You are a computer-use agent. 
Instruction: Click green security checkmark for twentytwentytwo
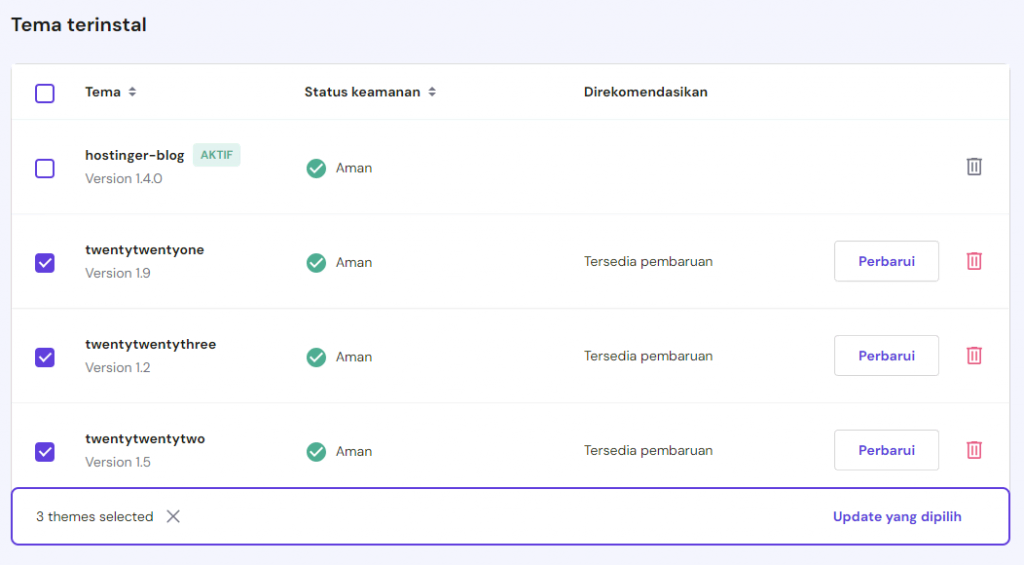(316, 451)
